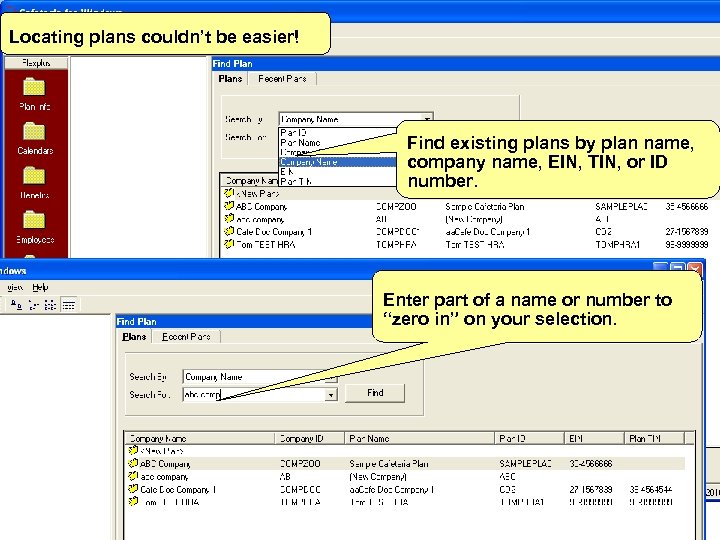
Task: Click the lowercase abc company row icon in the back window
Action: [x=229, y=219]
